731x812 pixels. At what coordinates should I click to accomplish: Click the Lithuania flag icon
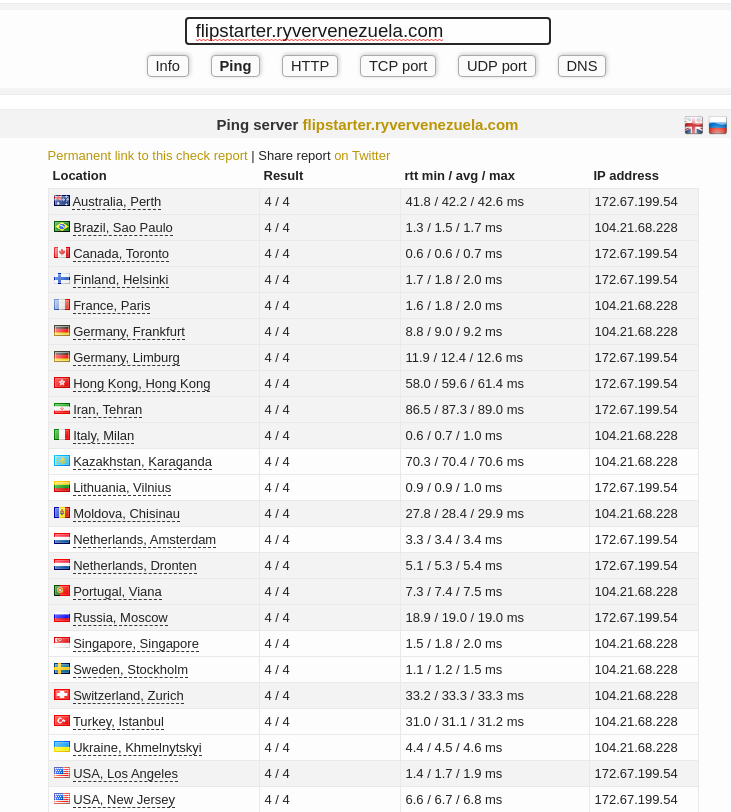click(x=62, y=486)
